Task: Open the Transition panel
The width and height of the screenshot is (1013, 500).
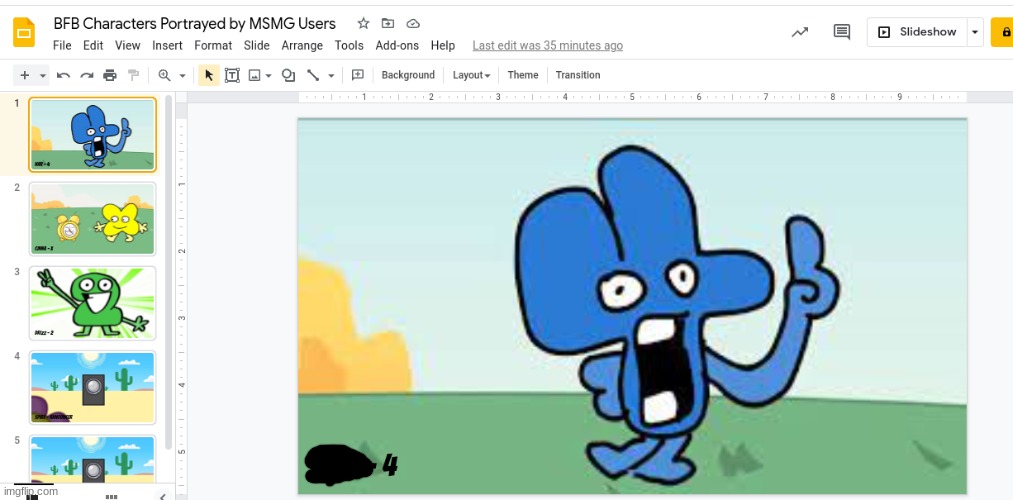Action: [x=578, y=75]
